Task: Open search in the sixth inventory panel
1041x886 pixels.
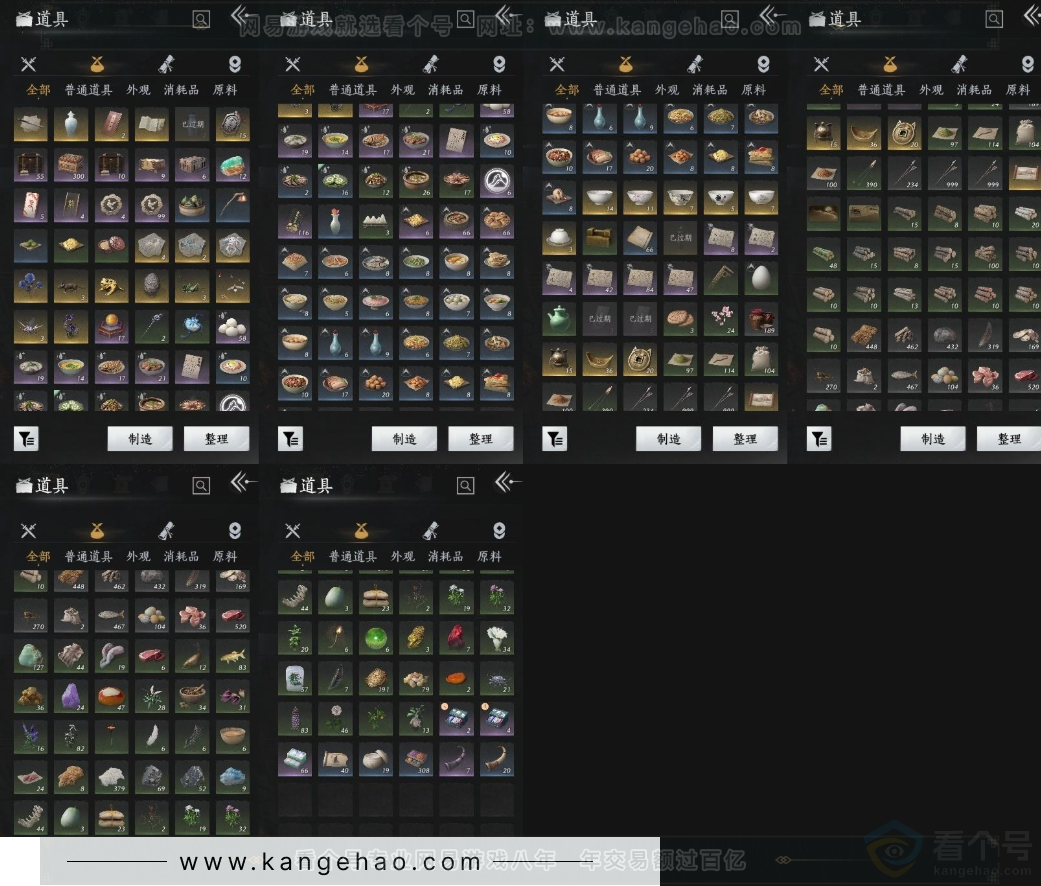Action: (x=465, y=486)
